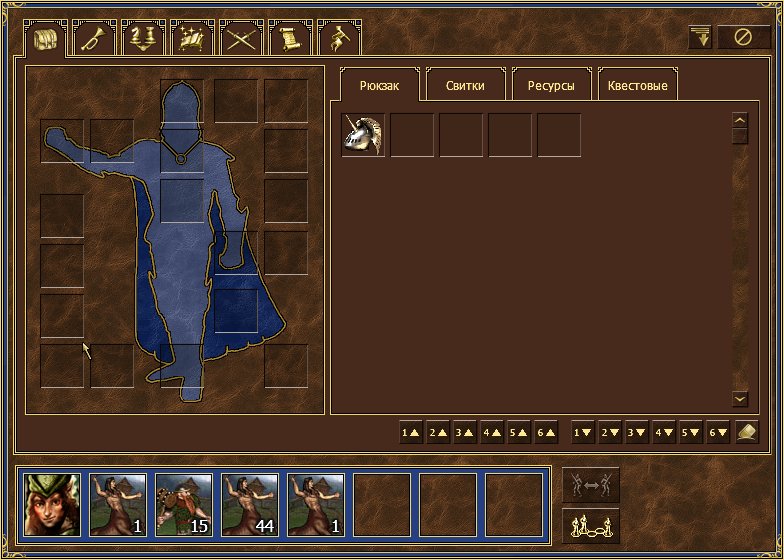Screen dimensions: 784x560
Task: Click the swap armies soldiers icon
Action: click(x=591, y=485)
